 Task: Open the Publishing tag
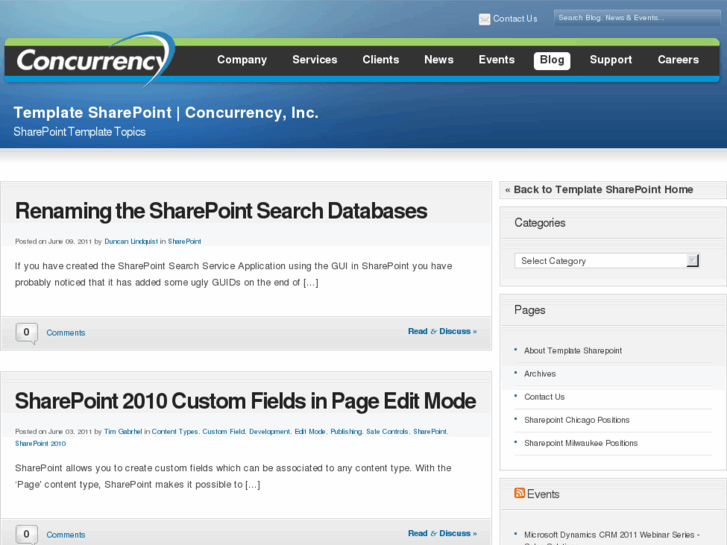pyautogui.click(x=346, y=431)
